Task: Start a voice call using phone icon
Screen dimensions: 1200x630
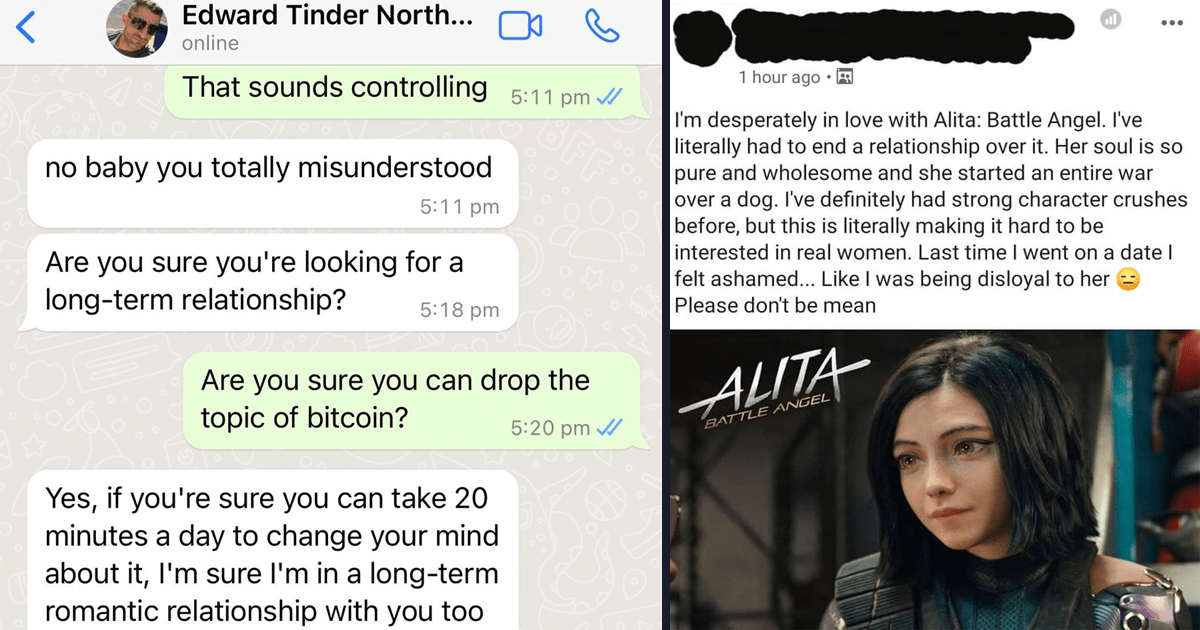Action: click(602, 27)
